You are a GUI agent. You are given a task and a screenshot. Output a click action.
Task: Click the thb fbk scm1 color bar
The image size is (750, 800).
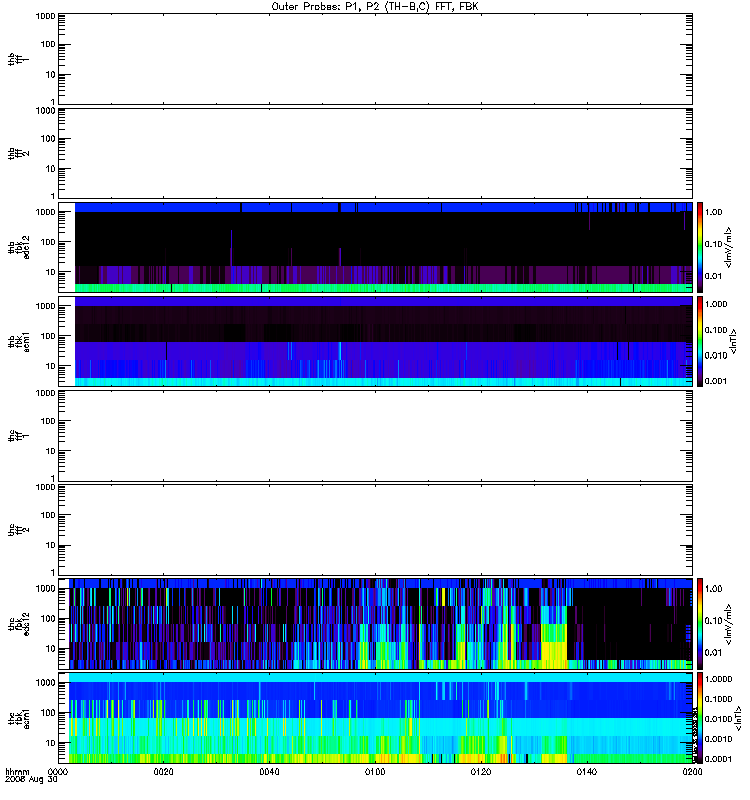pos(700,341)
